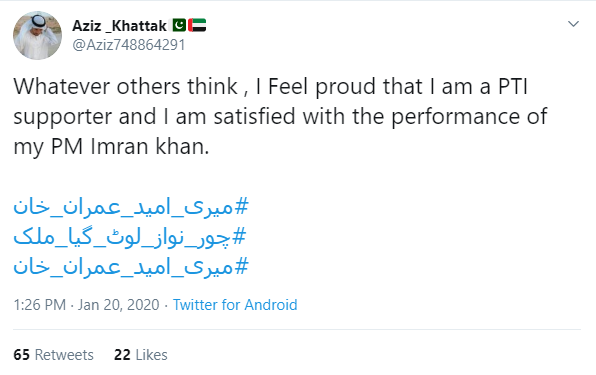Click the likes count number 22
This screenshot has height=375, width=596.
122,354
